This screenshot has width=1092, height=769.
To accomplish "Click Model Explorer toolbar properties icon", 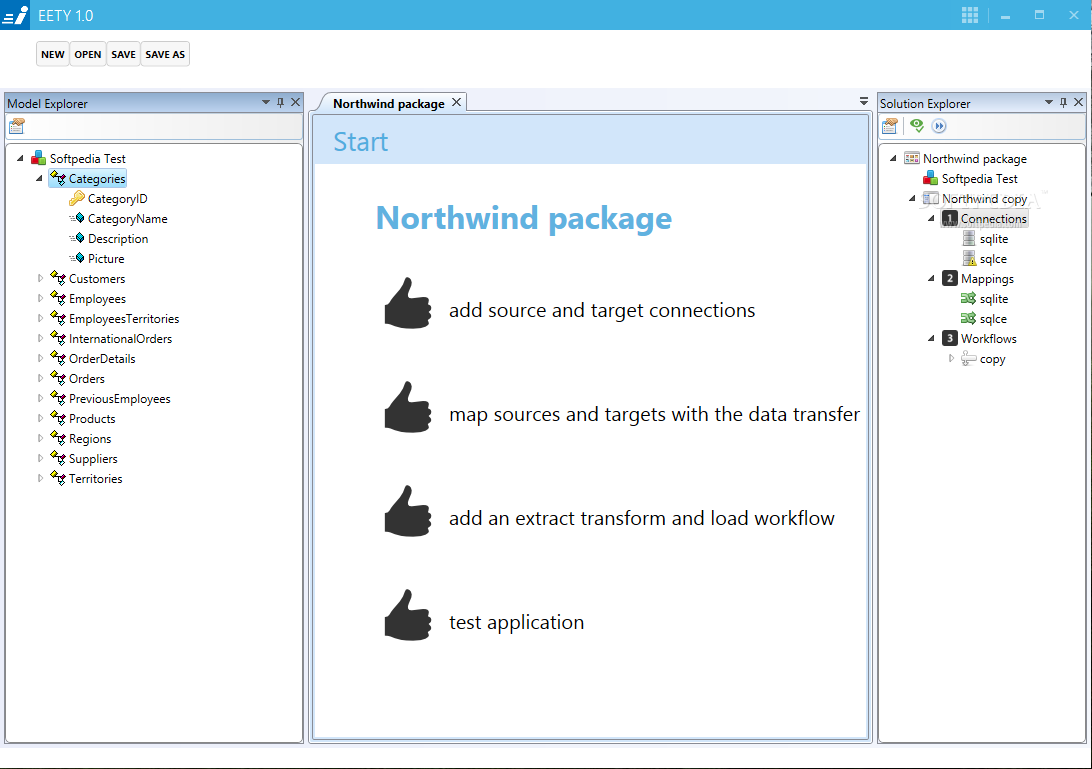I will pos(17,126).
